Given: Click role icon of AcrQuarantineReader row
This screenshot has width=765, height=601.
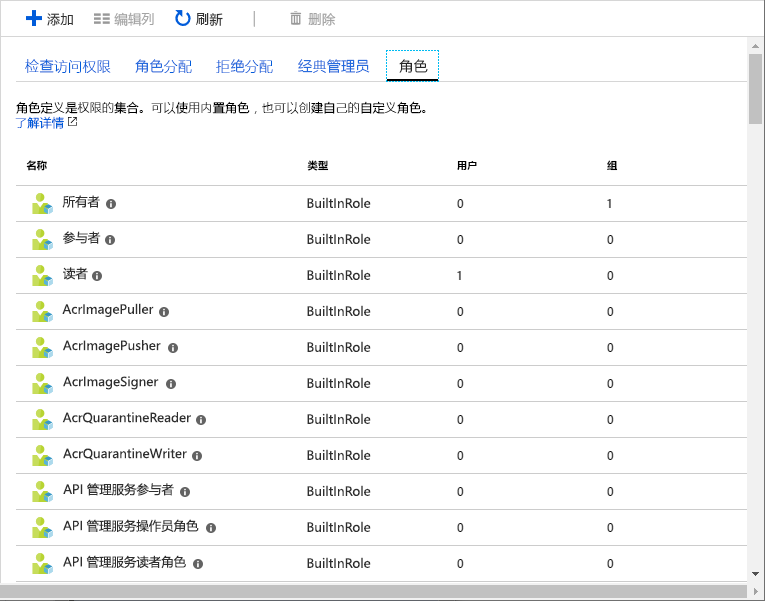Looking at the screenshot, I should 42,420.
